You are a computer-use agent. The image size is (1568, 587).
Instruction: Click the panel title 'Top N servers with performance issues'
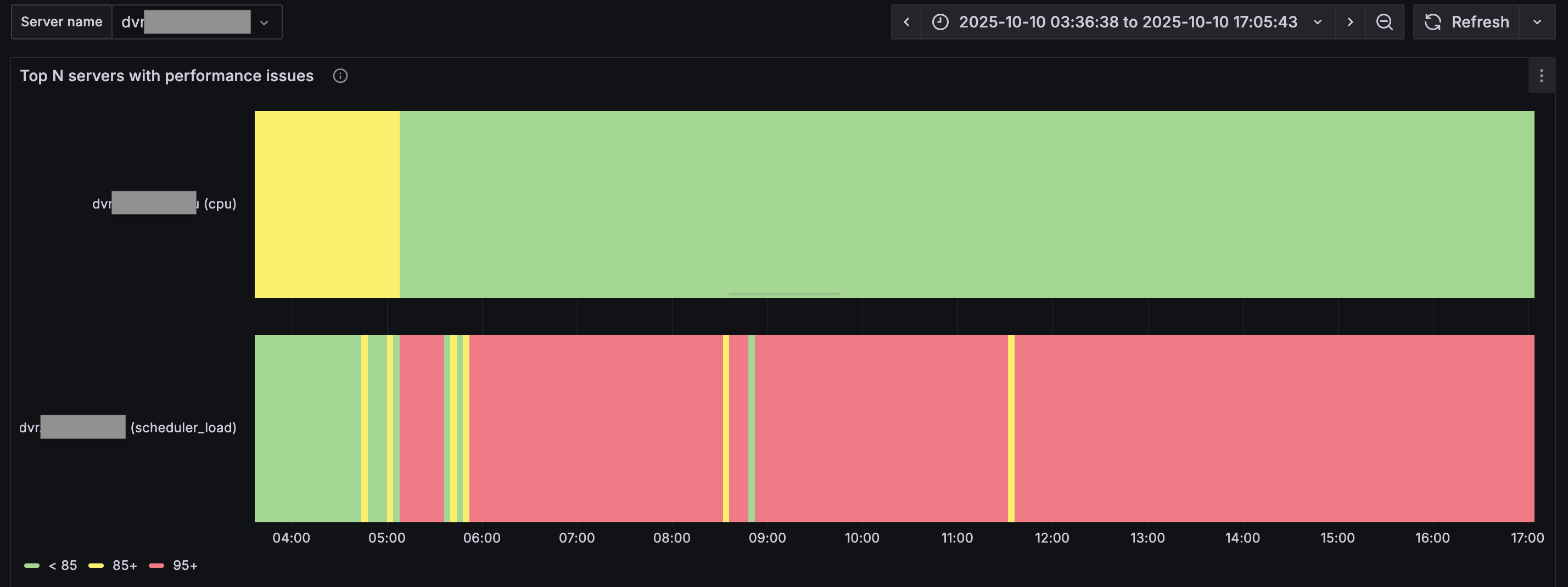click(167, 76)
